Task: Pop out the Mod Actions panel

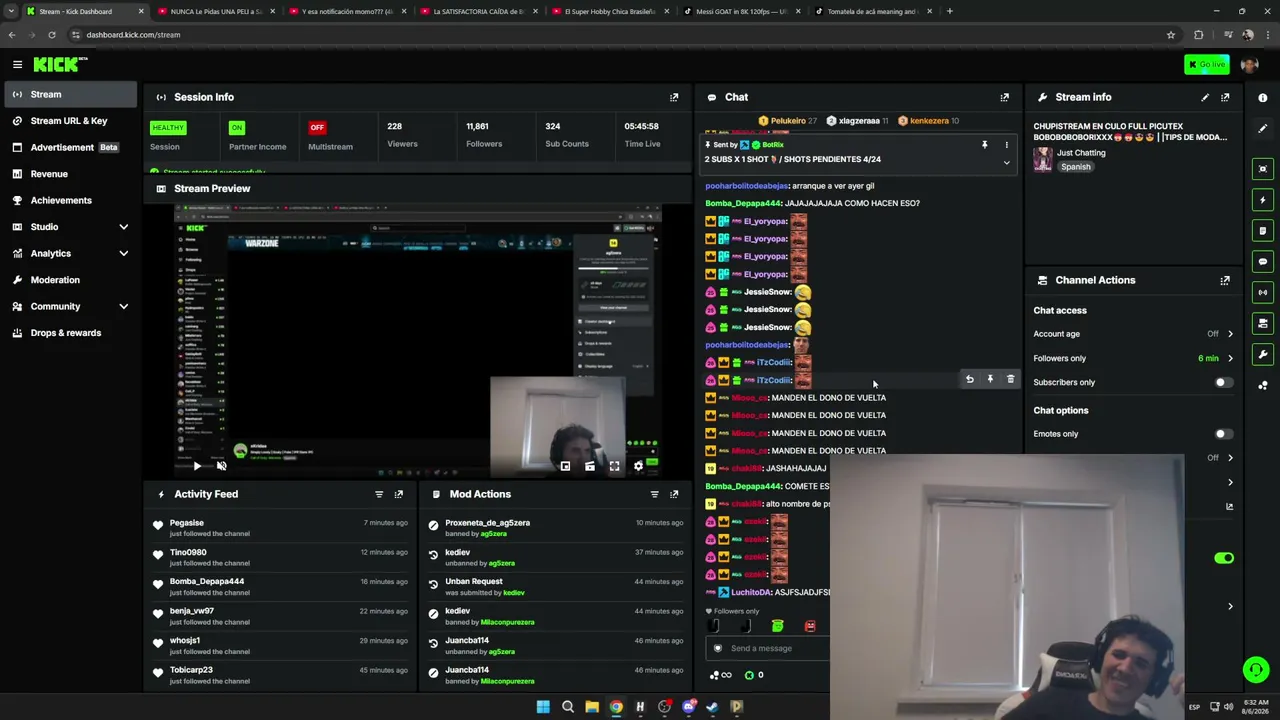Action: 674,494
